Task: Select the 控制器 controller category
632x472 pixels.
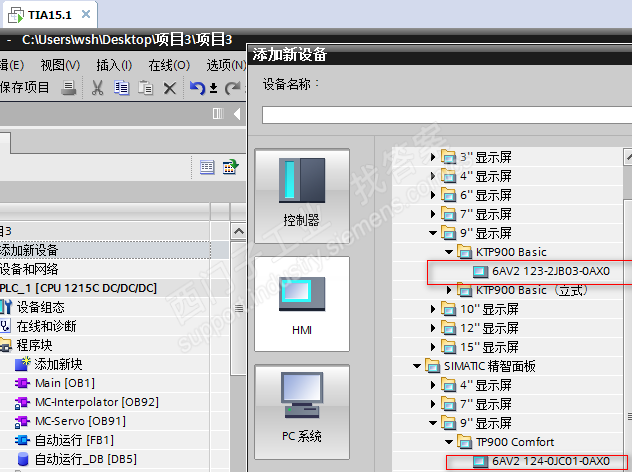Action: point(302,196)
